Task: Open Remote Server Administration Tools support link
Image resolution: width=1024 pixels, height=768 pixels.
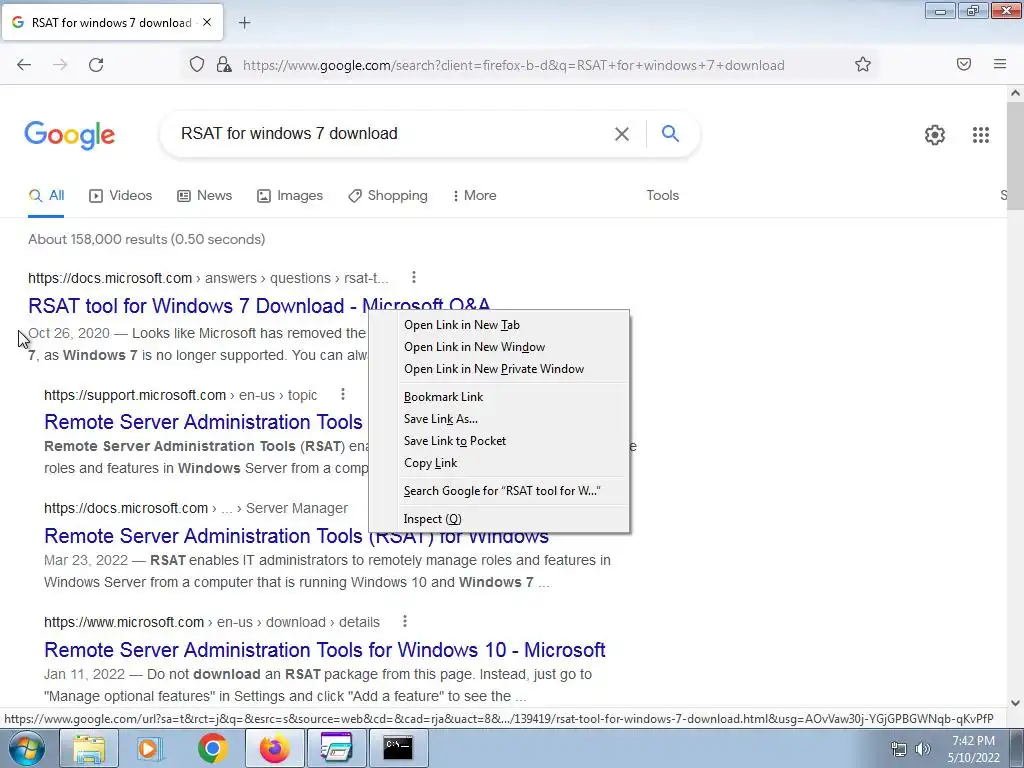Action: (203, 422)
